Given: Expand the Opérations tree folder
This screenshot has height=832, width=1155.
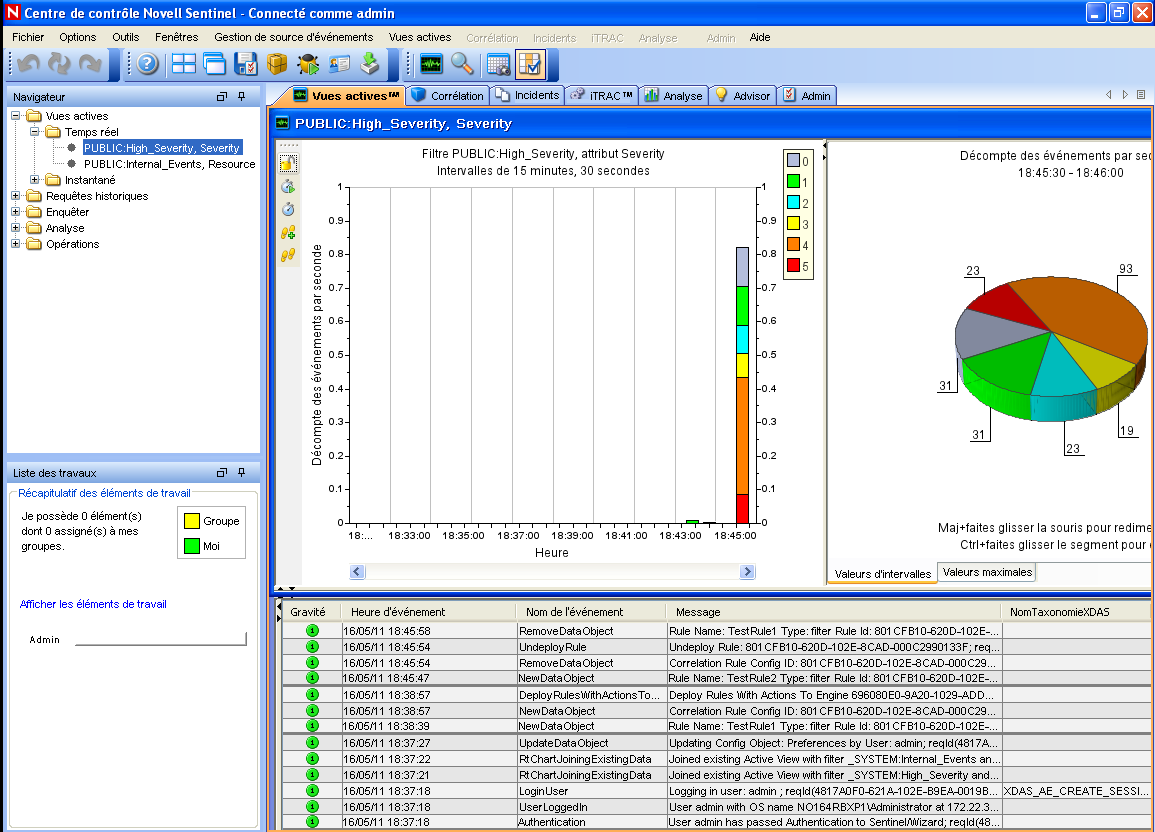Looking at the screenshot, I should pos(15,244).
